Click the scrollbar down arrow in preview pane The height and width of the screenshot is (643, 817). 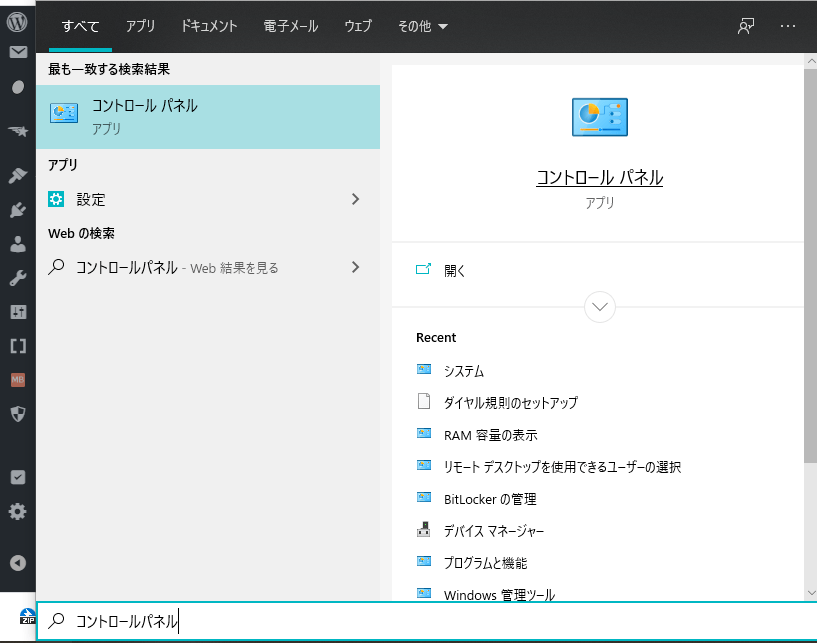pos(810,592)
